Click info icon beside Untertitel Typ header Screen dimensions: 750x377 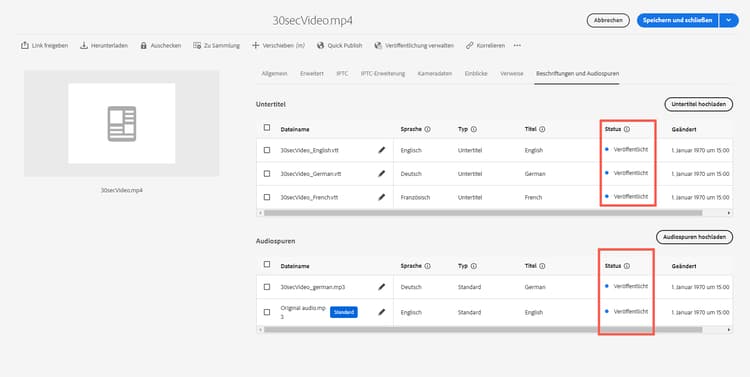pyautogui.click(x=474, y=129)
